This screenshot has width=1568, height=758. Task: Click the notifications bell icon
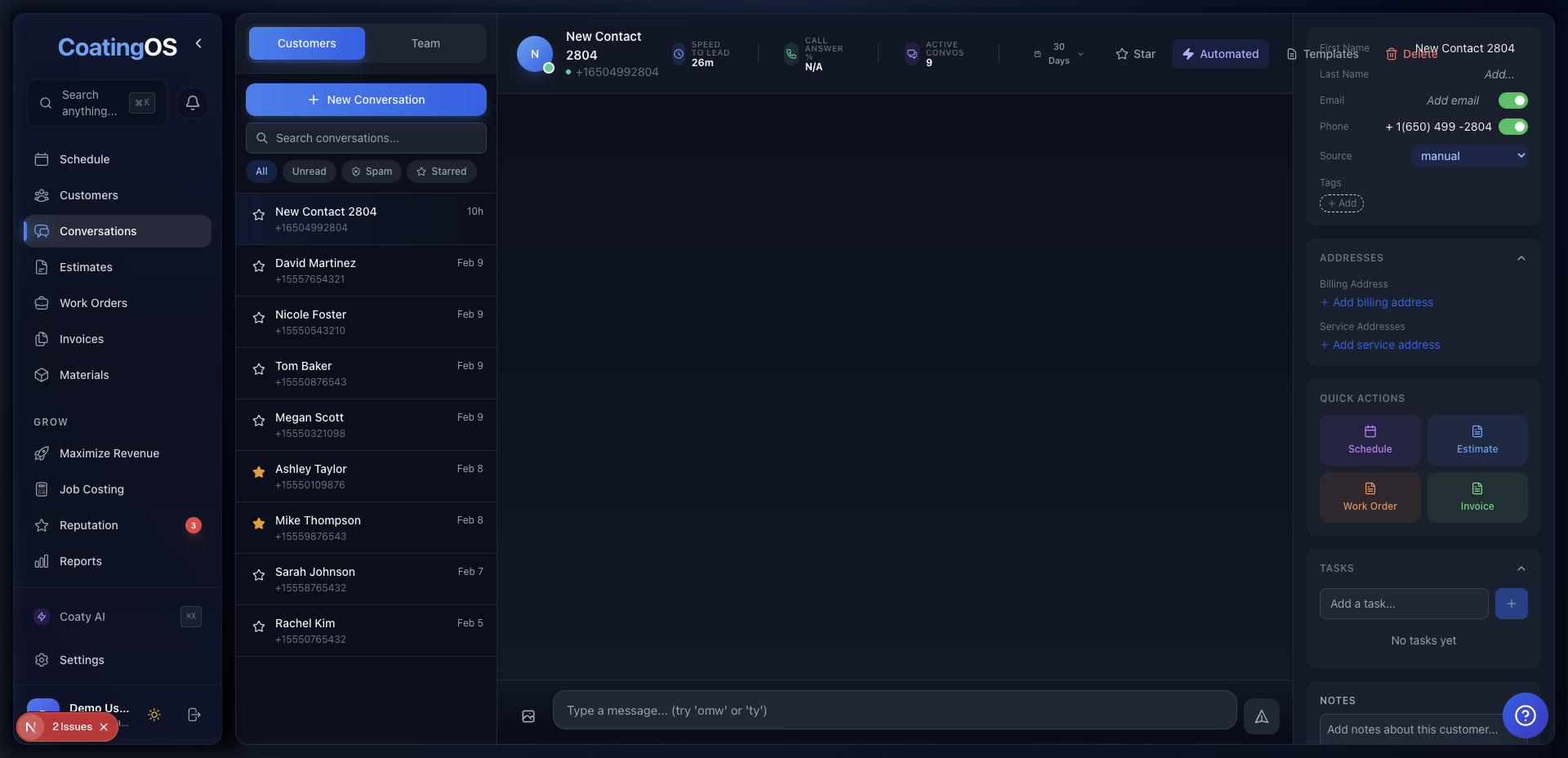193,103
